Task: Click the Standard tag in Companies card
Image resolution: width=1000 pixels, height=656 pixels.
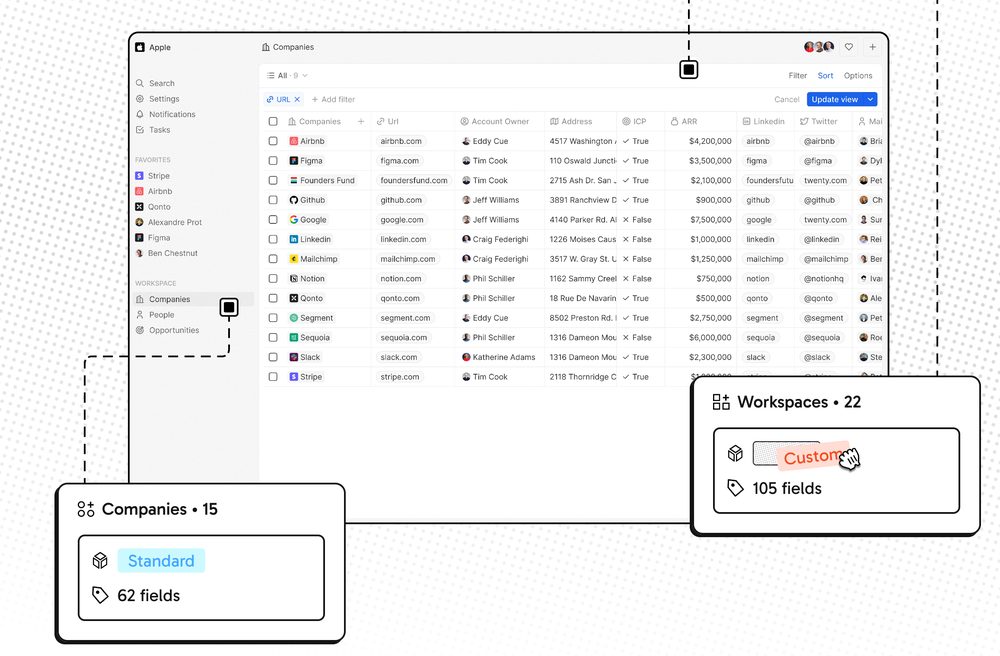Action: click(161, 560)
